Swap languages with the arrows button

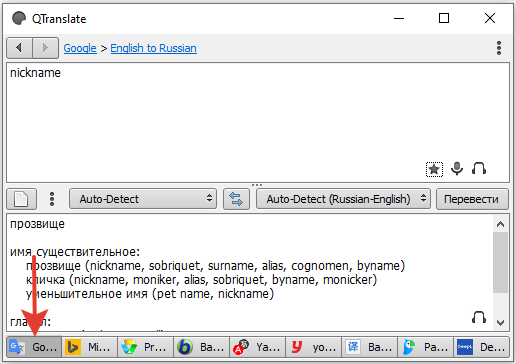click(x=236, y=199)
